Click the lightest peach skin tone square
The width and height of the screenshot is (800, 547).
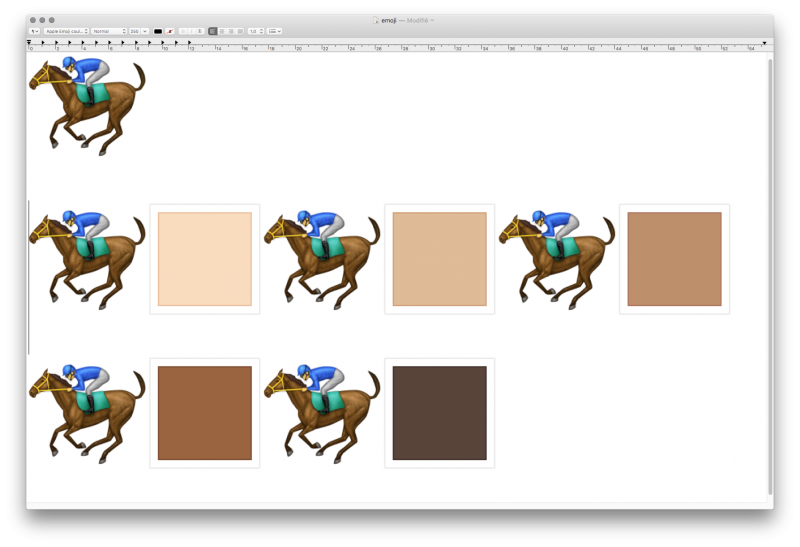click(x=205, y=259)
